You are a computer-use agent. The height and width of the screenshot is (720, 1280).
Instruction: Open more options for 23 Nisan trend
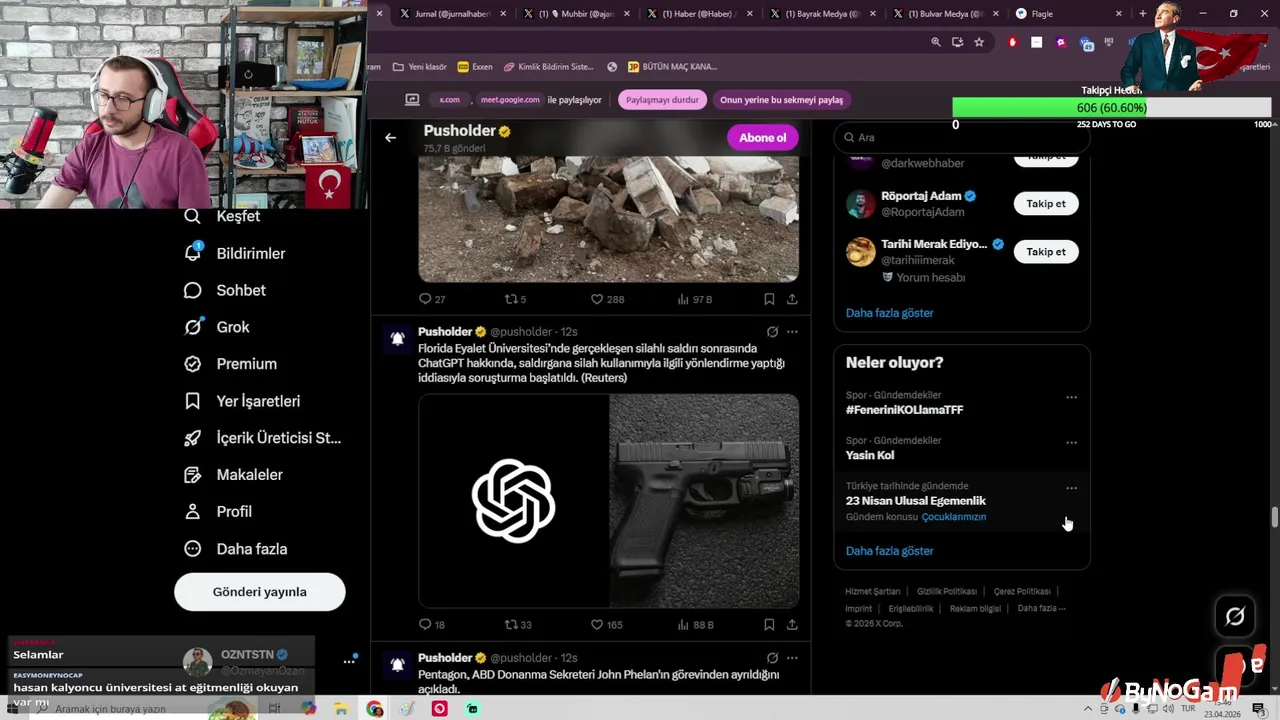[x=1071, y=488]
